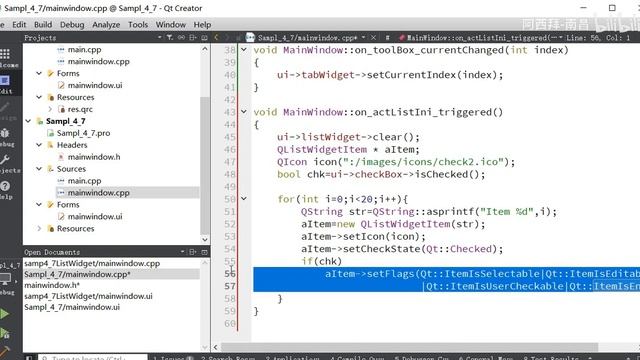Collapse the lower Forms folder
Screen dimensions: 640x360
pyautogui.click(x=39, y=204)
